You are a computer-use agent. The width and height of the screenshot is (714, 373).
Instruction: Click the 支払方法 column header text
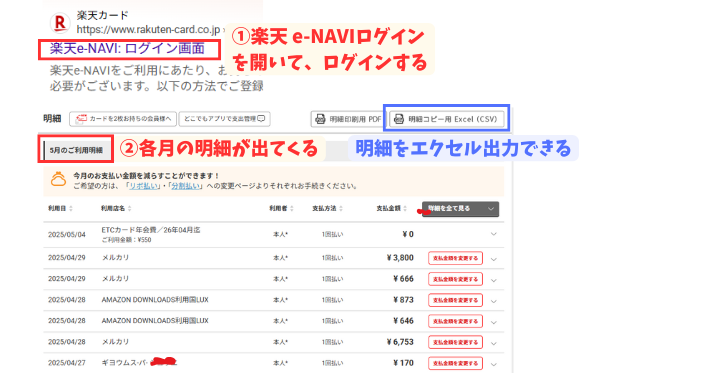324,209
